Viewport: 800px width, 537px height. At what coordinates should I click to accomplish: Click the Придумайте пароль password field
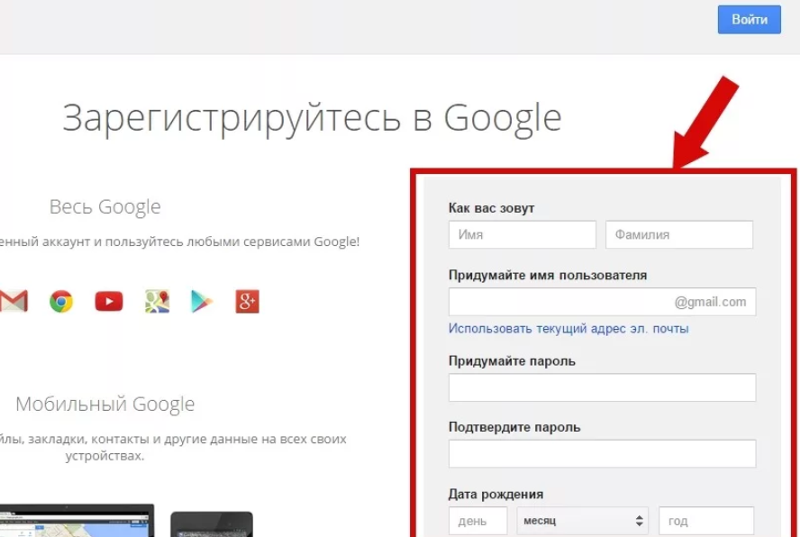(602, 388)
